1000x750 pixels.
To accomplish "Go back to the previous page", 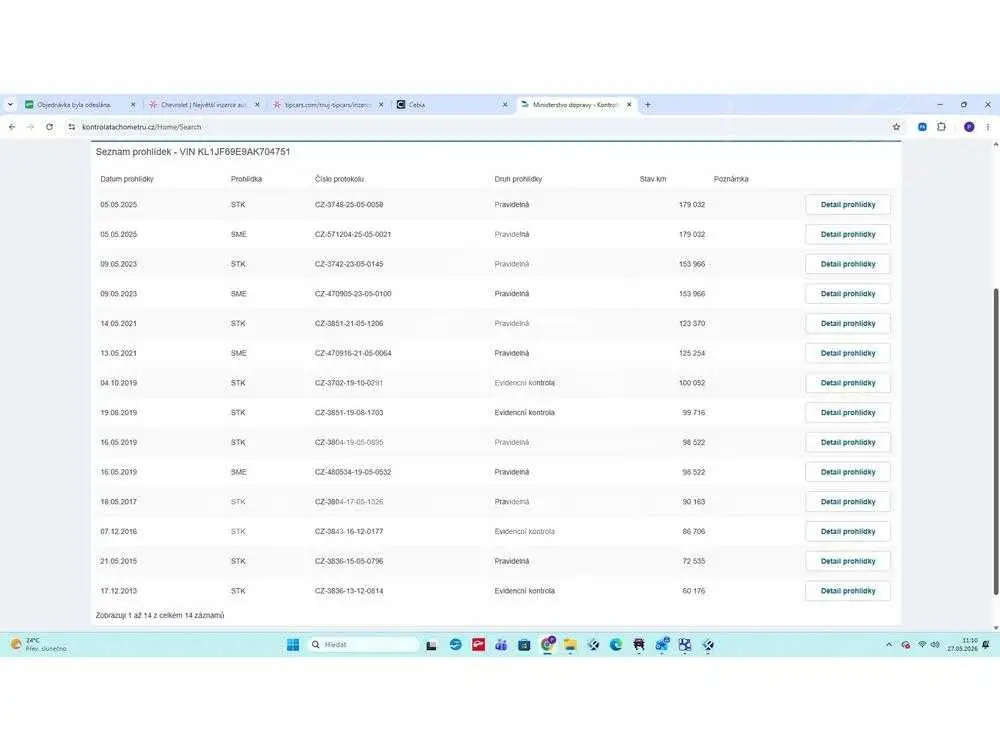I will 11,127.
